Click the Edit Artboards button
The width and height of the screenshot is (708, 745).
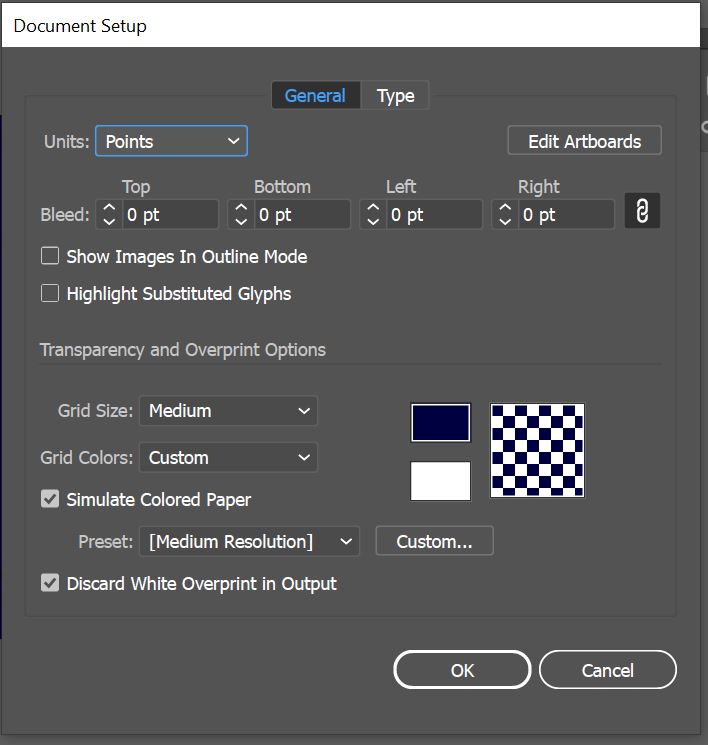coord(584,141)
